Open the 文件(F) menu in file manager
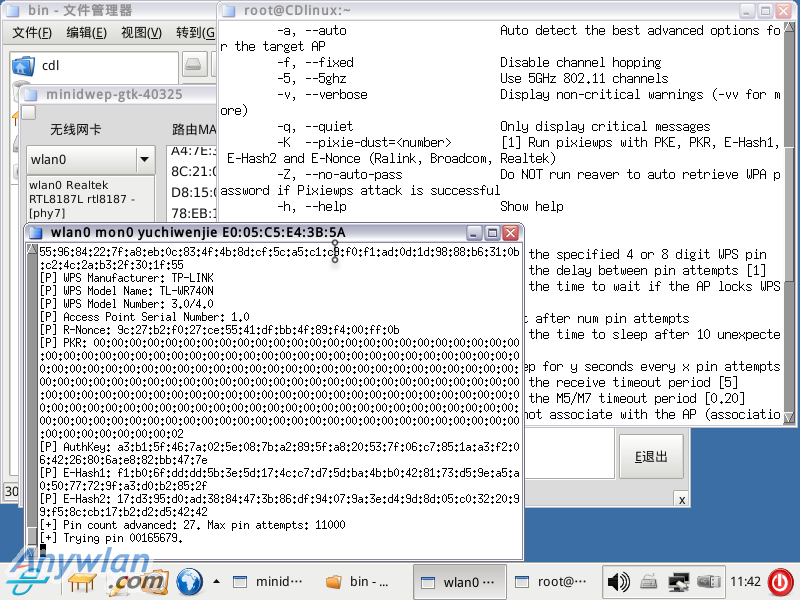The image size is (800, 600). coord(32,33)
